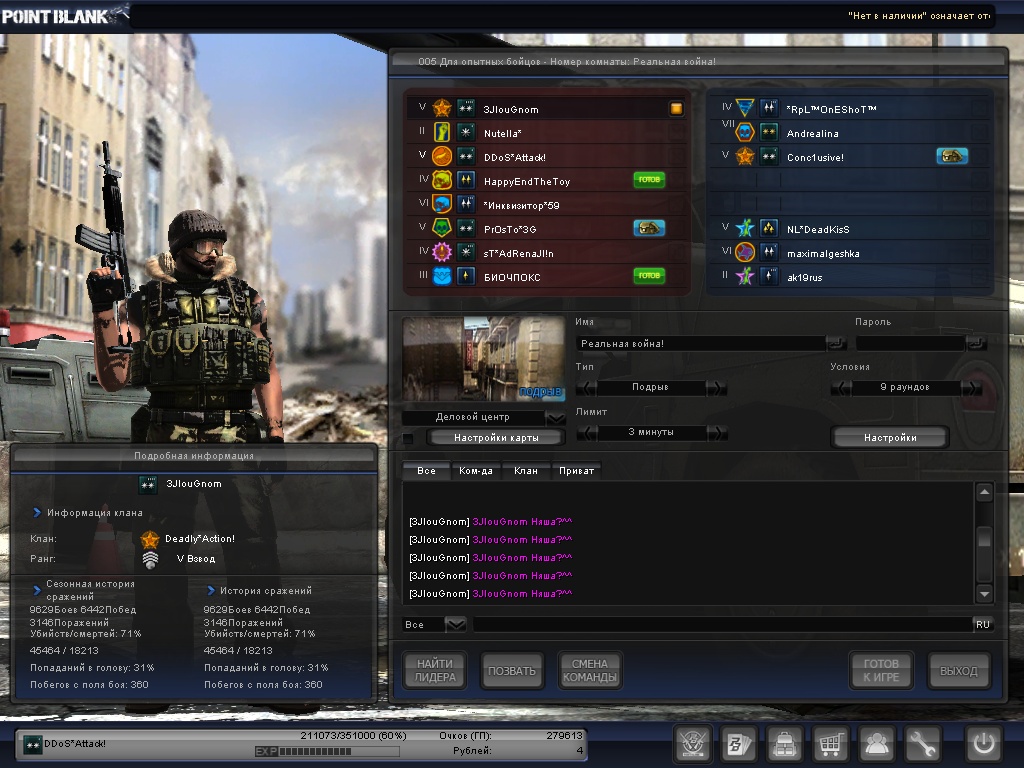Toggle the checkbox beside Настройки карты

(408, 438)
